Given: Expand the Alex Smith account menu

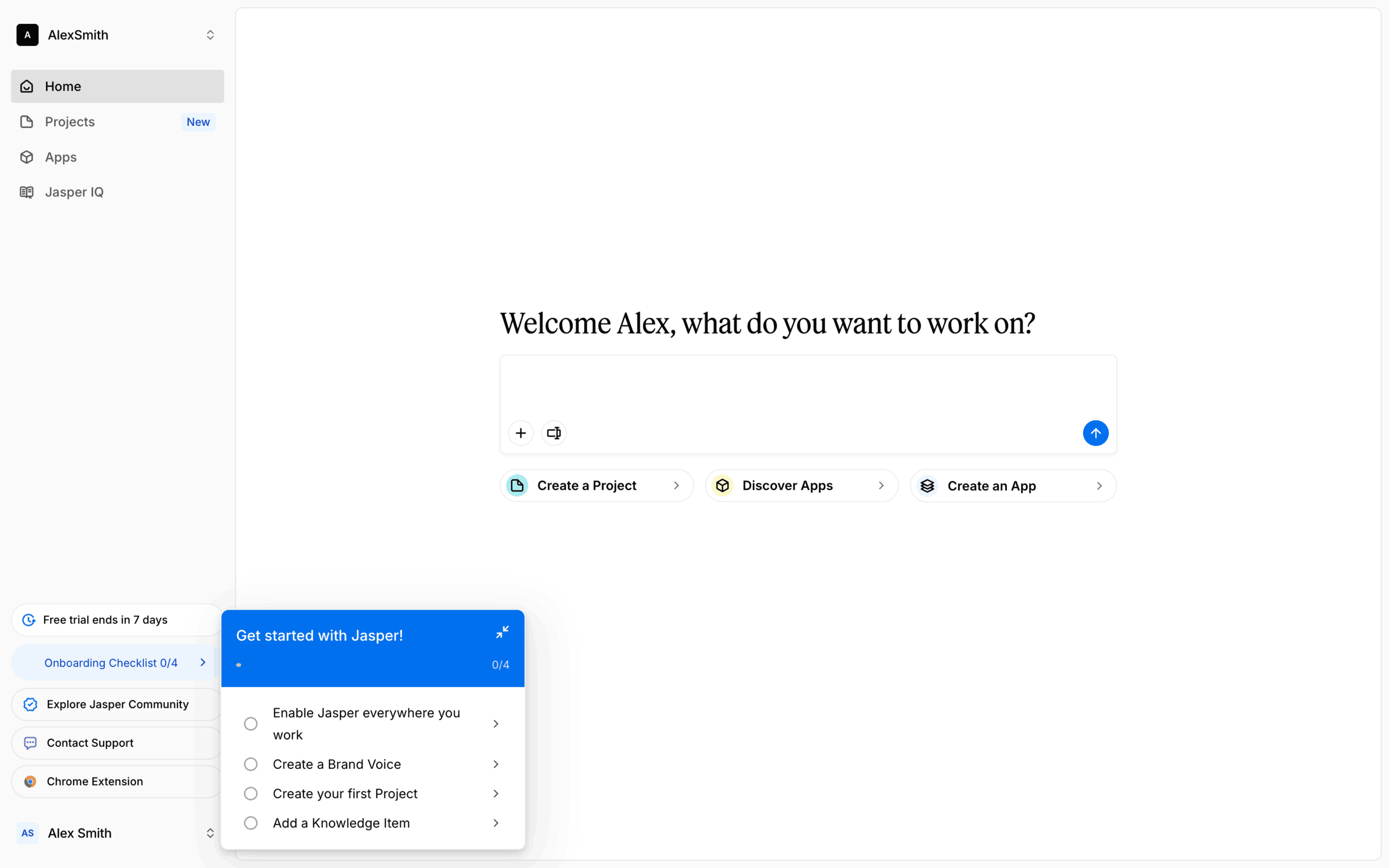Looking at the screenshot, I should [210, 833].
